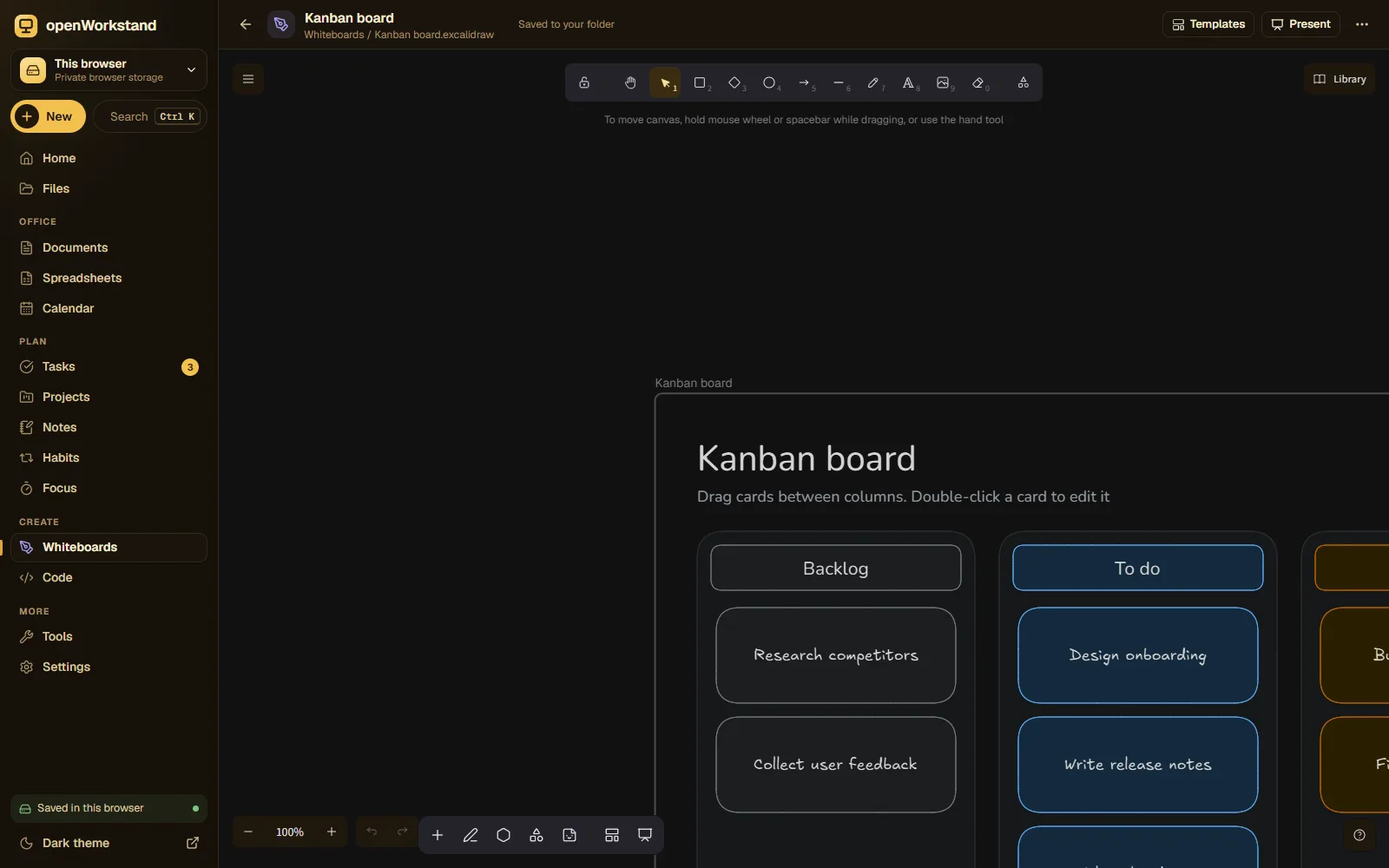
Task: Select the Selection arrow tool
Action: click(665, 82)
